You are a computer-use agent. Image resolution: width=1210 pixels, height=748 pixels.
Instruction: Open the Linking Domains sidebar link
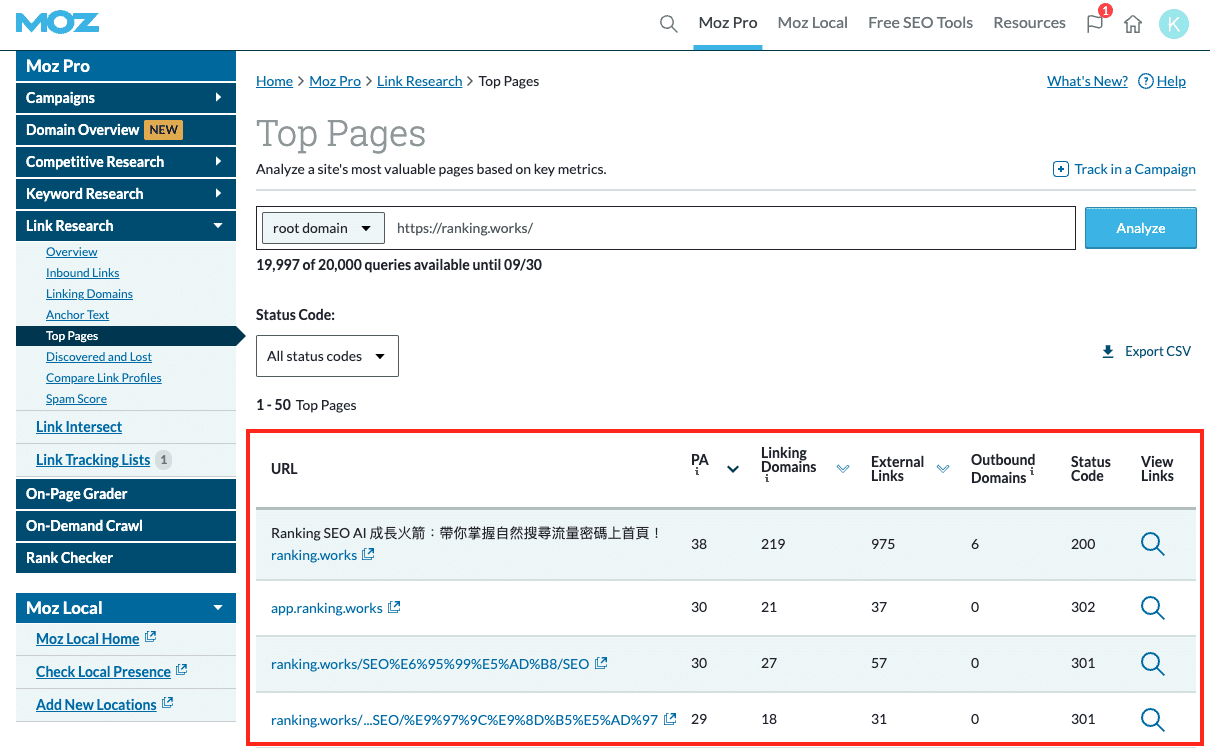coord(89,294)
